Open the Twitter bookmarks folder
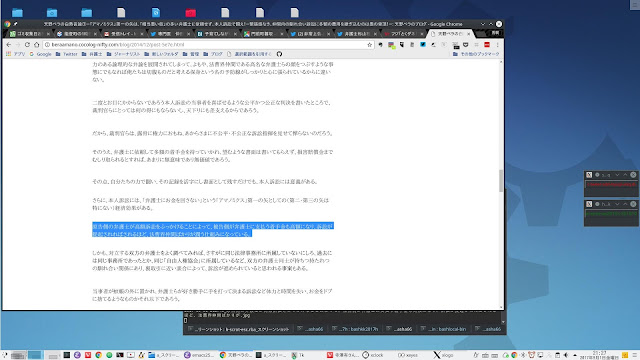 [67, 54]
